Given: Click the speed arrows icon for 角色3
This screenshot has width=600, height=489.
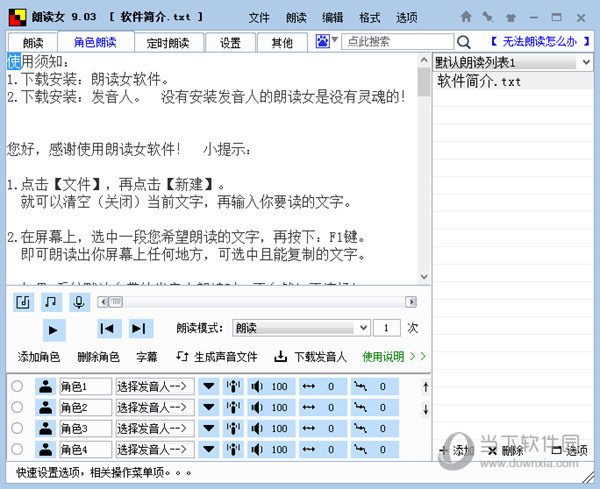Looking at the screenshot, I should [x=308, y=429].
